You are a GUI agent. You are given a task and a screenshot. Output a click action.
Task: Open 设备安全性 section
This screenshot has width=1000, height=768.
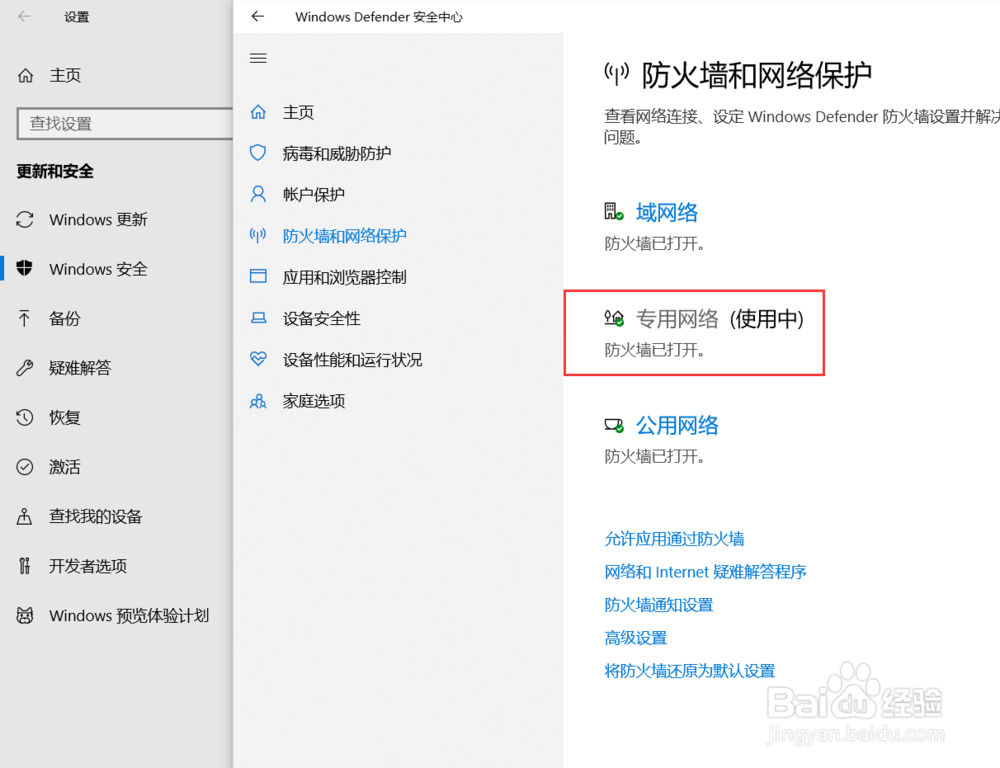coord(322,318)
